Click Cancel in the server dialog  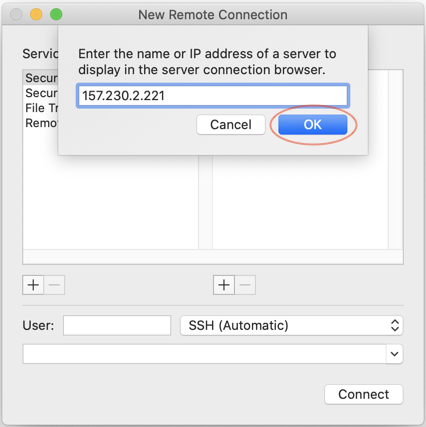coord(231,125)
